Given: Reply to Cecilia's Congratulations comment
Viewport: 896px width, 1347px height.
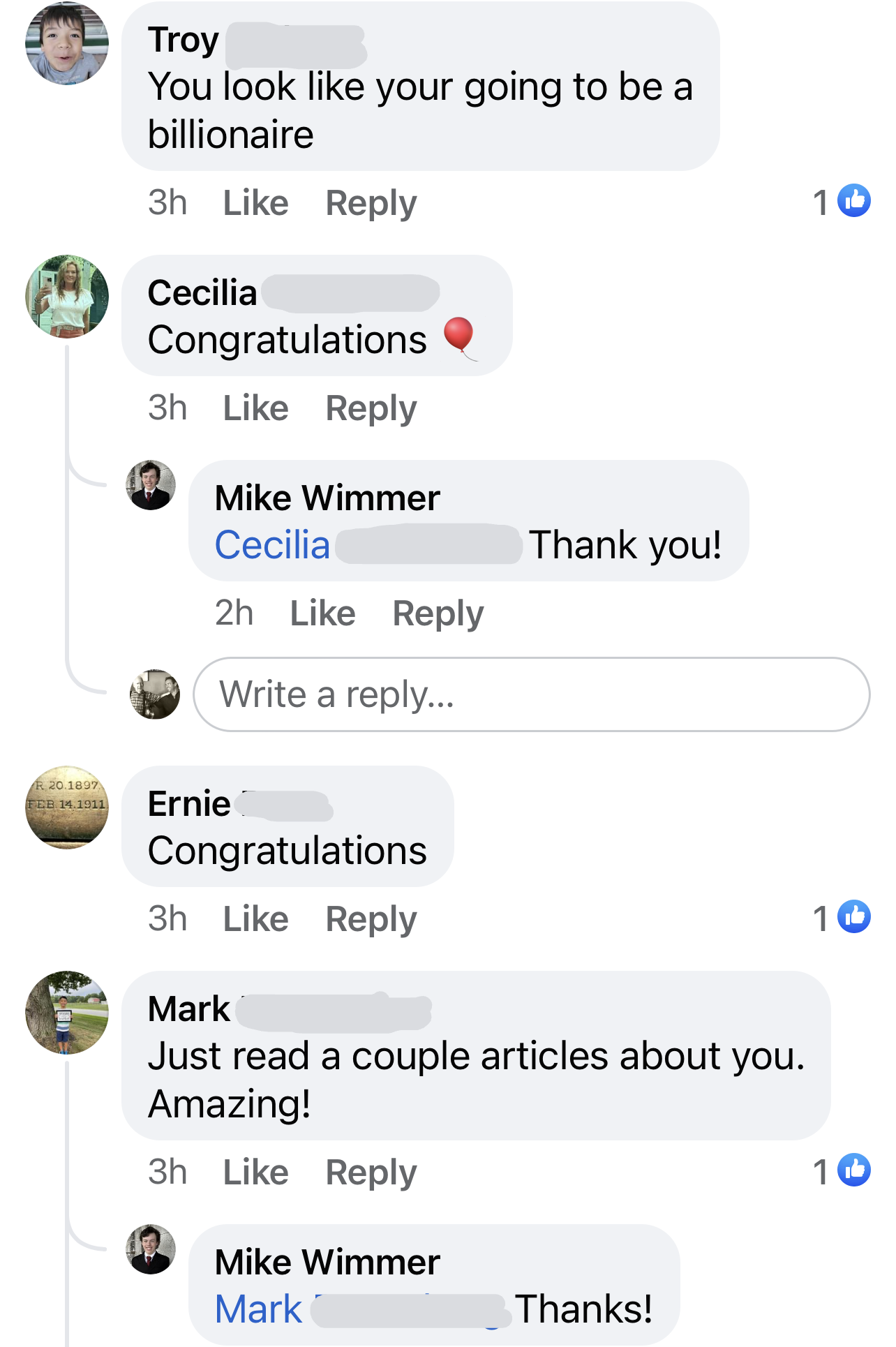Looking at the screenshot, I should coord(371,408).
